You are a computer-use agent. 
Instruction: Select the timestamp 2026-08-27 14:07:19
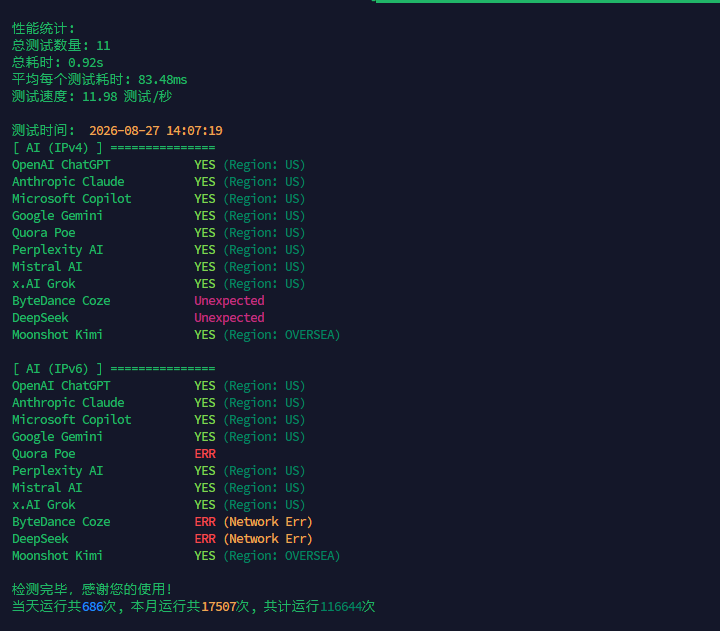[156, 130]
